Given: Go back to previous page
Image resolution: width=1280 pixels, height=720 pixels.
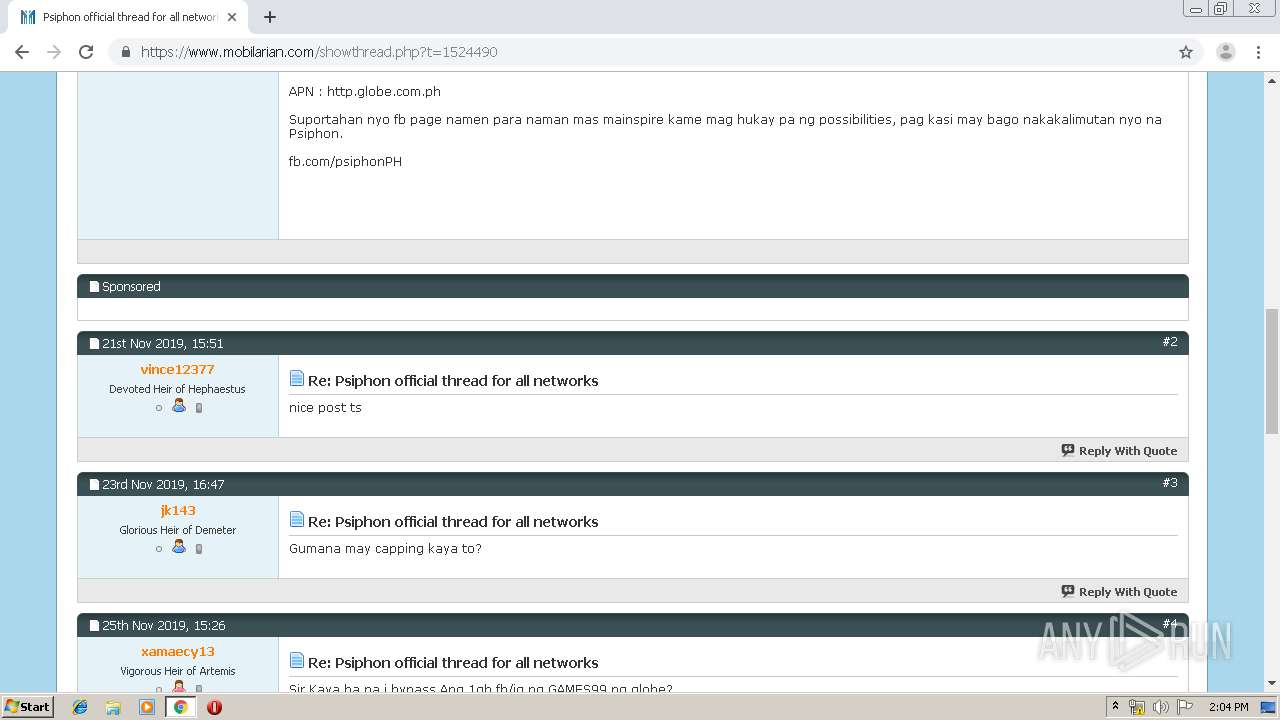Looking at the screenshot, I should click(x=22, y=52).
